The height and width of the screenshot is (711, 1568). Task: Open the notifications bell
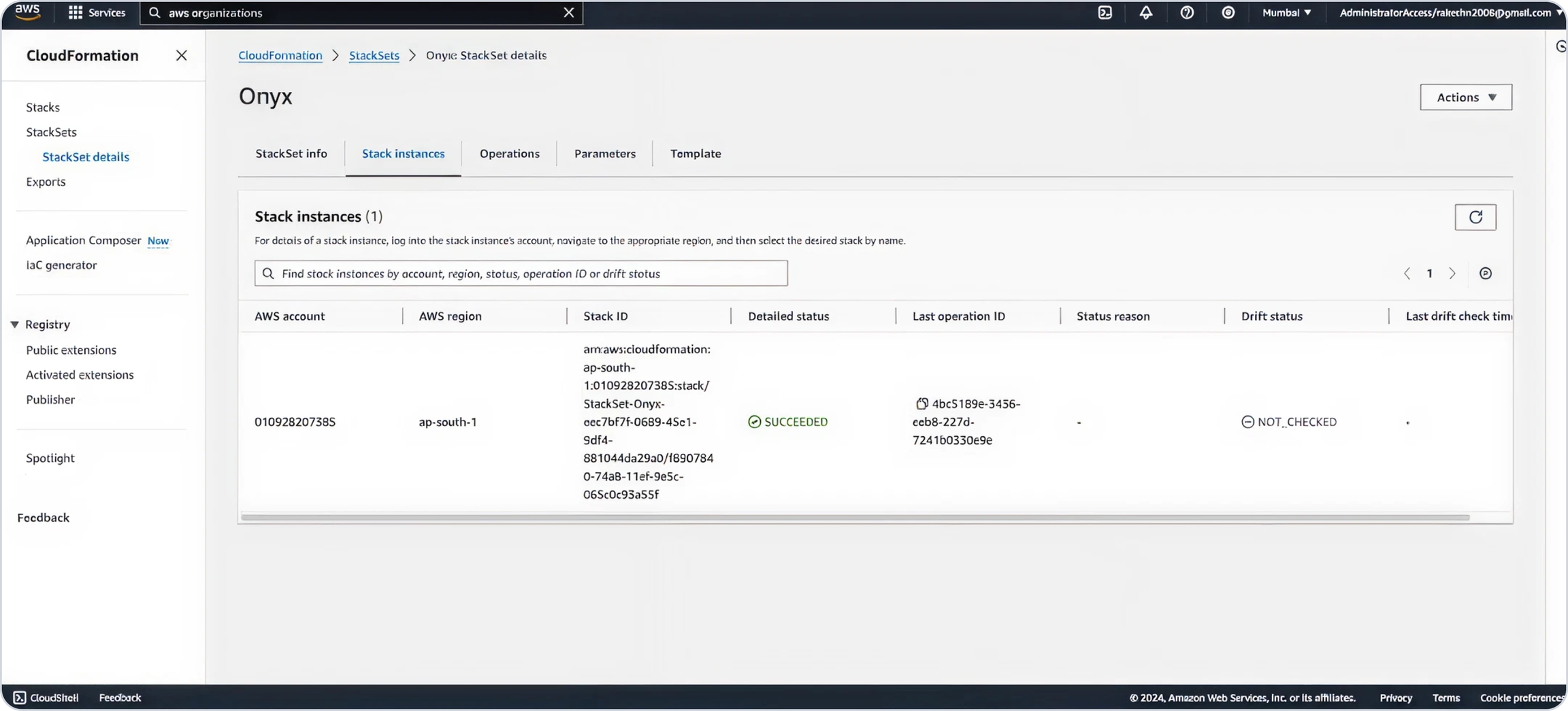click(1145, 12)
